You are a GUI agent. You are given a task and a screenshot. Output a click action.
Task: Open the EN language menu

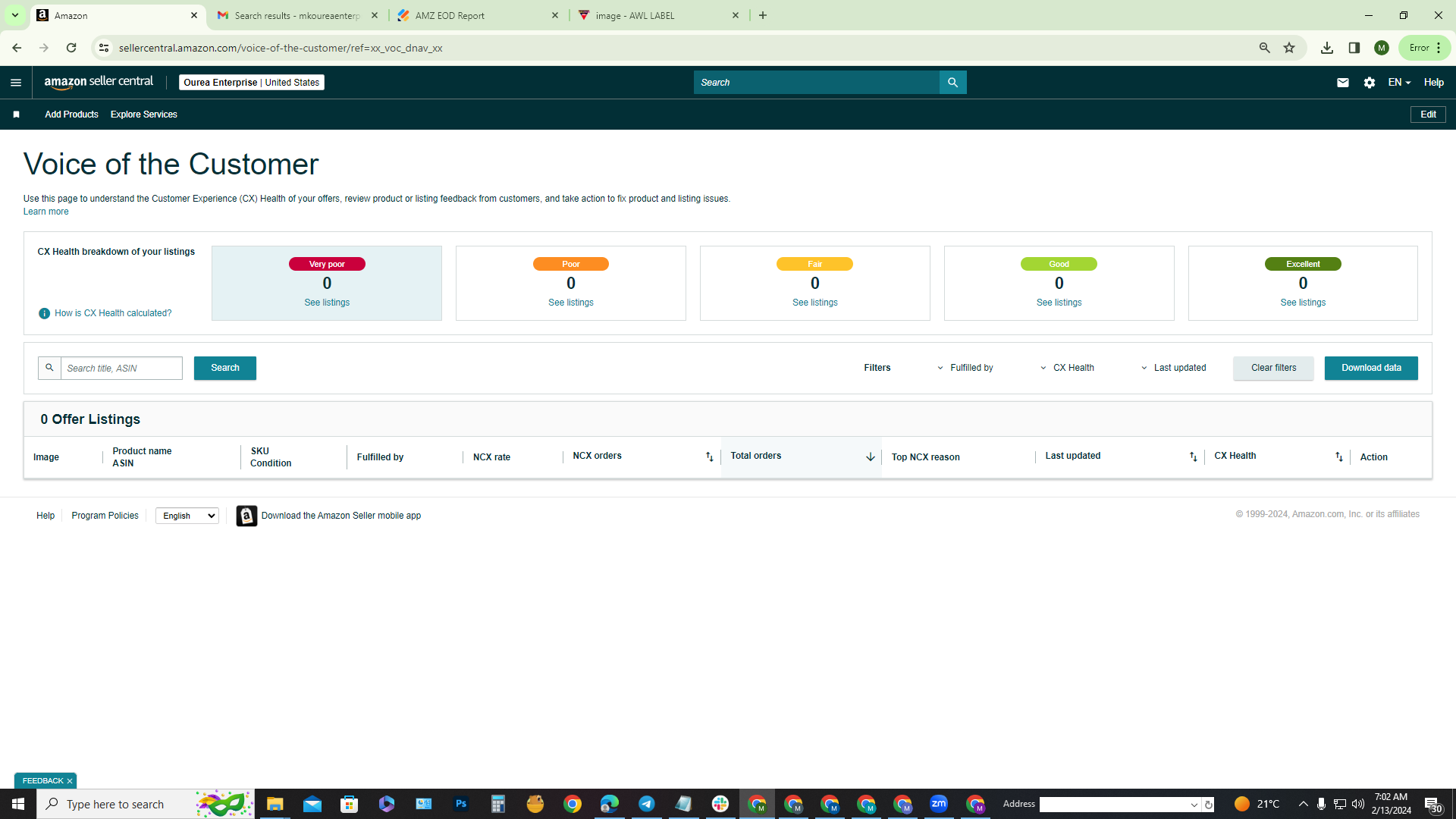coord(1399,83)
